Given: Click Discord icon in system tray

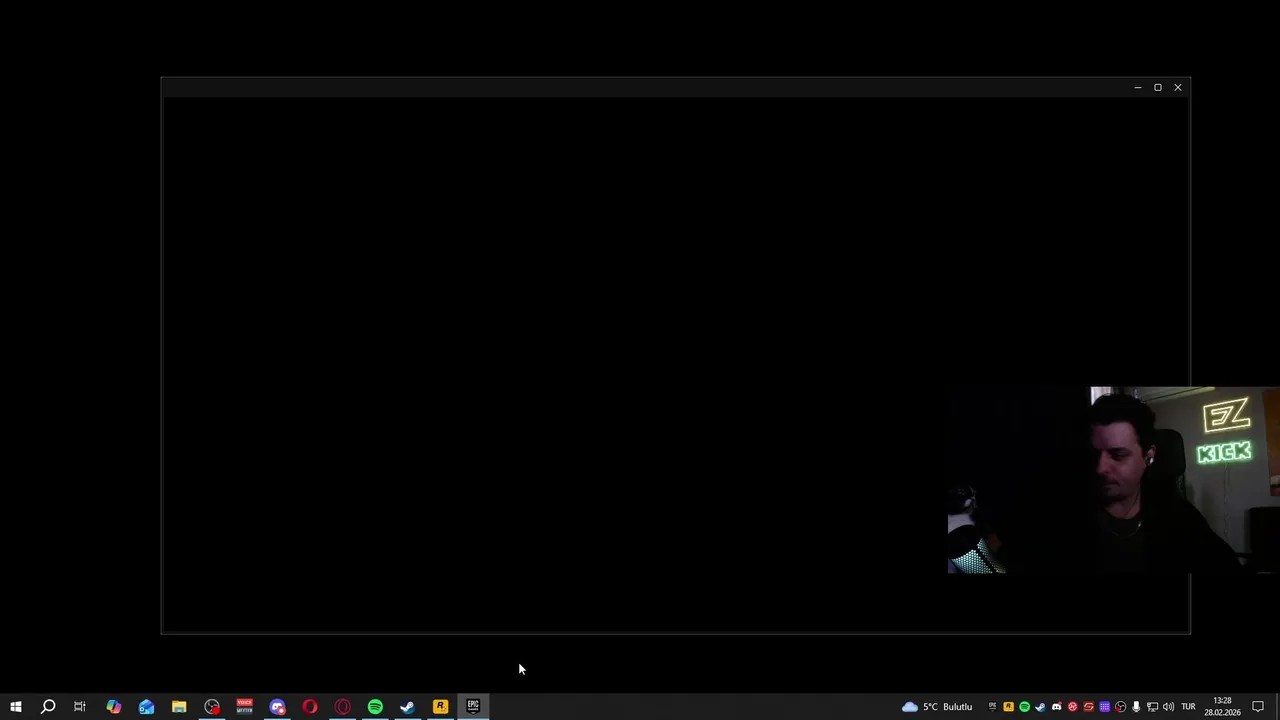Looking at the screenshot, I should coord(1057,707).
